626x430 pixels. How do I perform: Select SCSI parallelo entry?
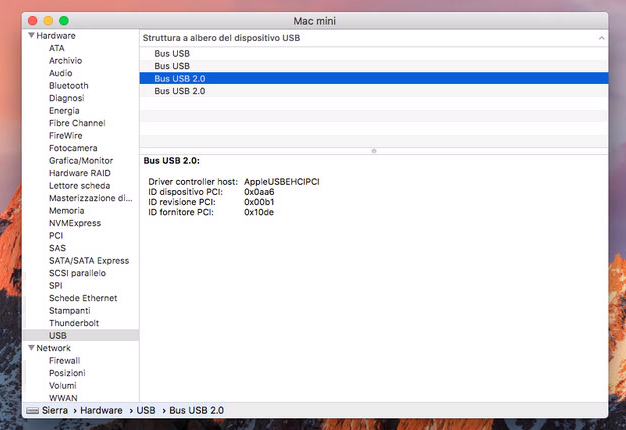pyautogui.click(x=77, y=273)
